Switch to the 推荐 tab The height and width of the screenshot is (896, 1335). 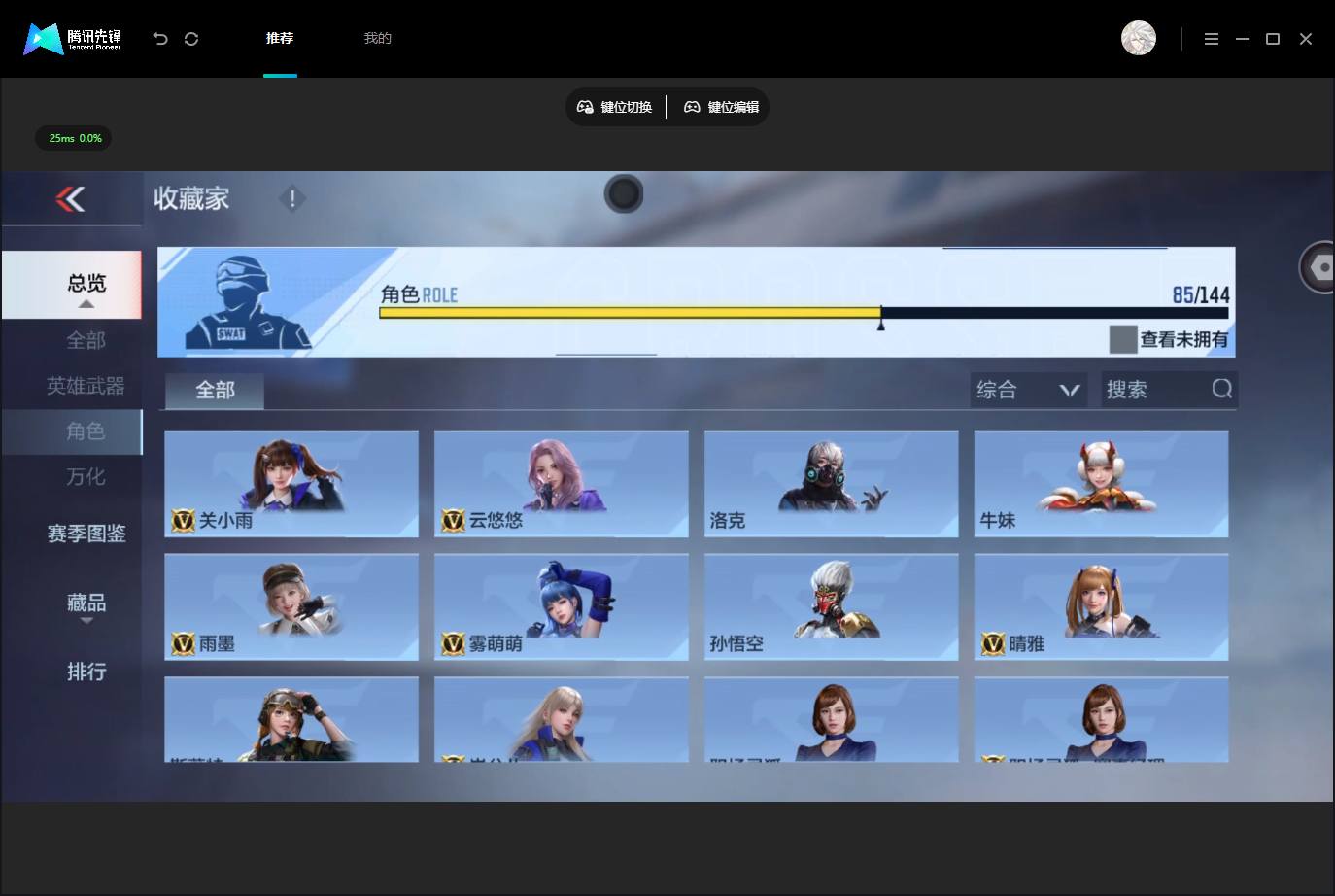pyautogui.click(x=280, y=38)
